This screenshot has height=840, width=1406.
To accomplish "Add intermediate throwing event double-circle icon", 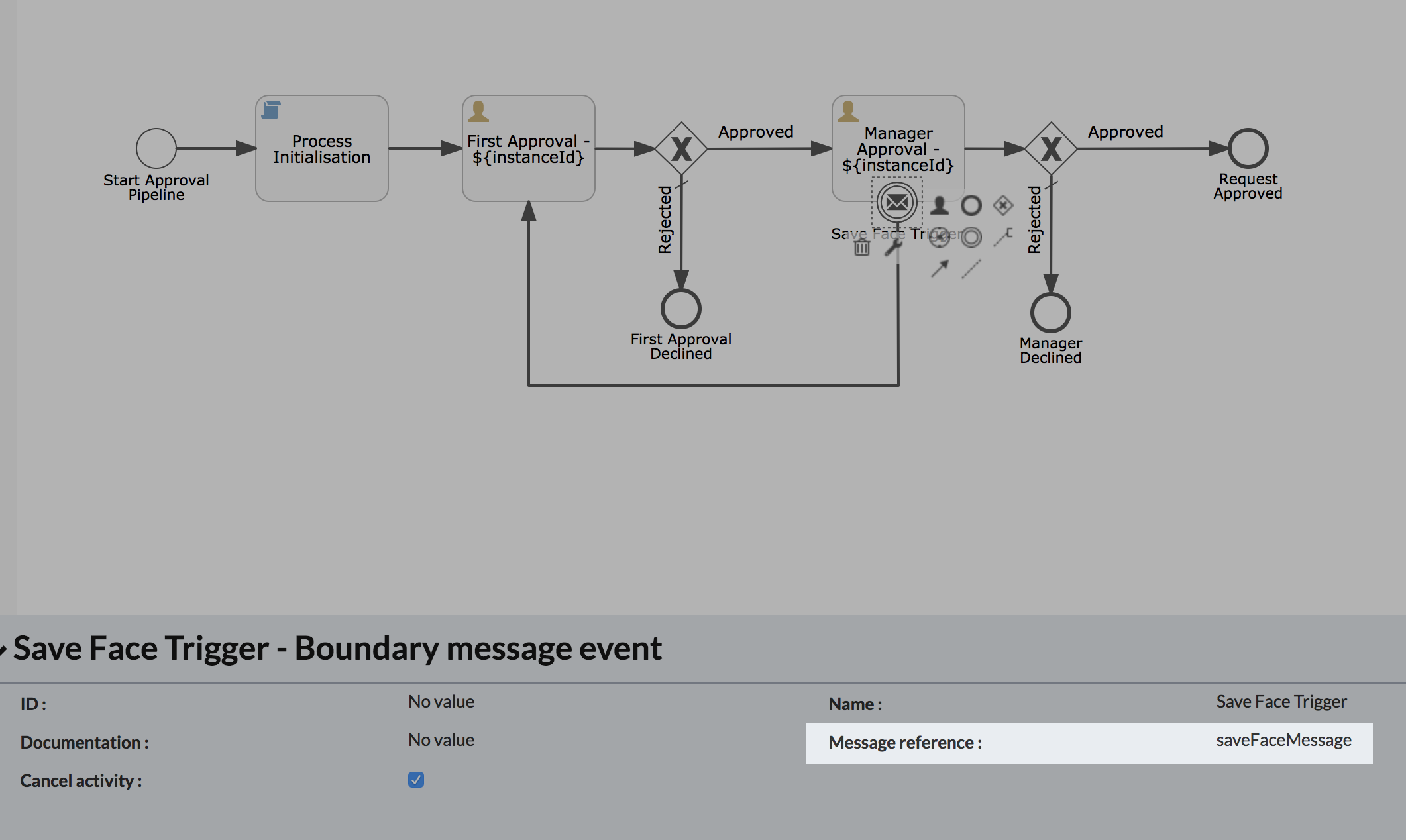I will pos(971,237).
